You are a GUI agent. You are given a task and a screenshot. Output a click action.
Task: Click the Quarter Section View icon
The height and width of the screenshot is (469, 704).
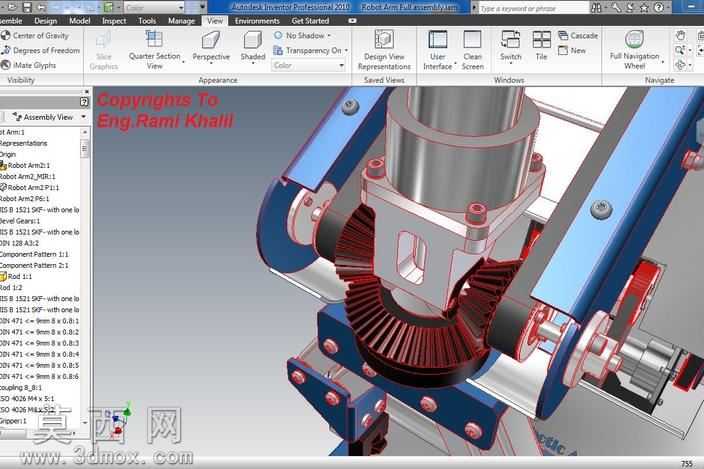point(154,39)
